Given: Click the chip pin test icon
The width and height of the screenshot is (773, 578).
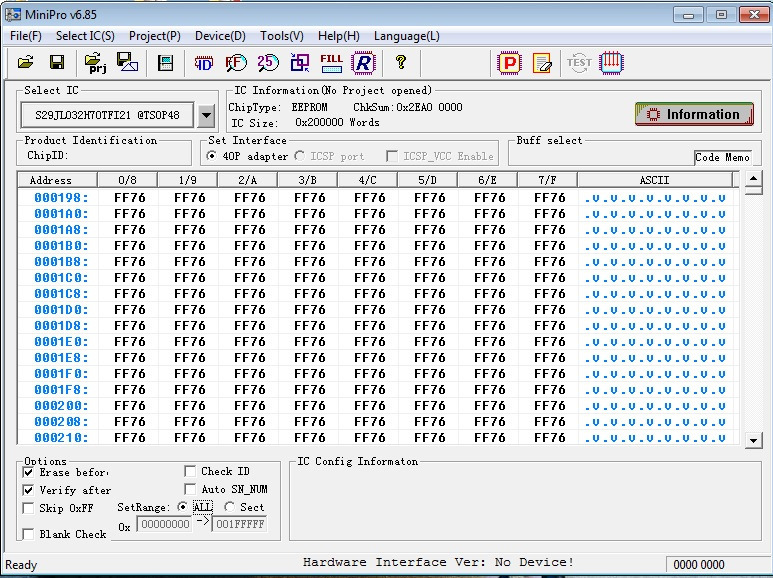Looking at the screenshot, I should 612,62.
